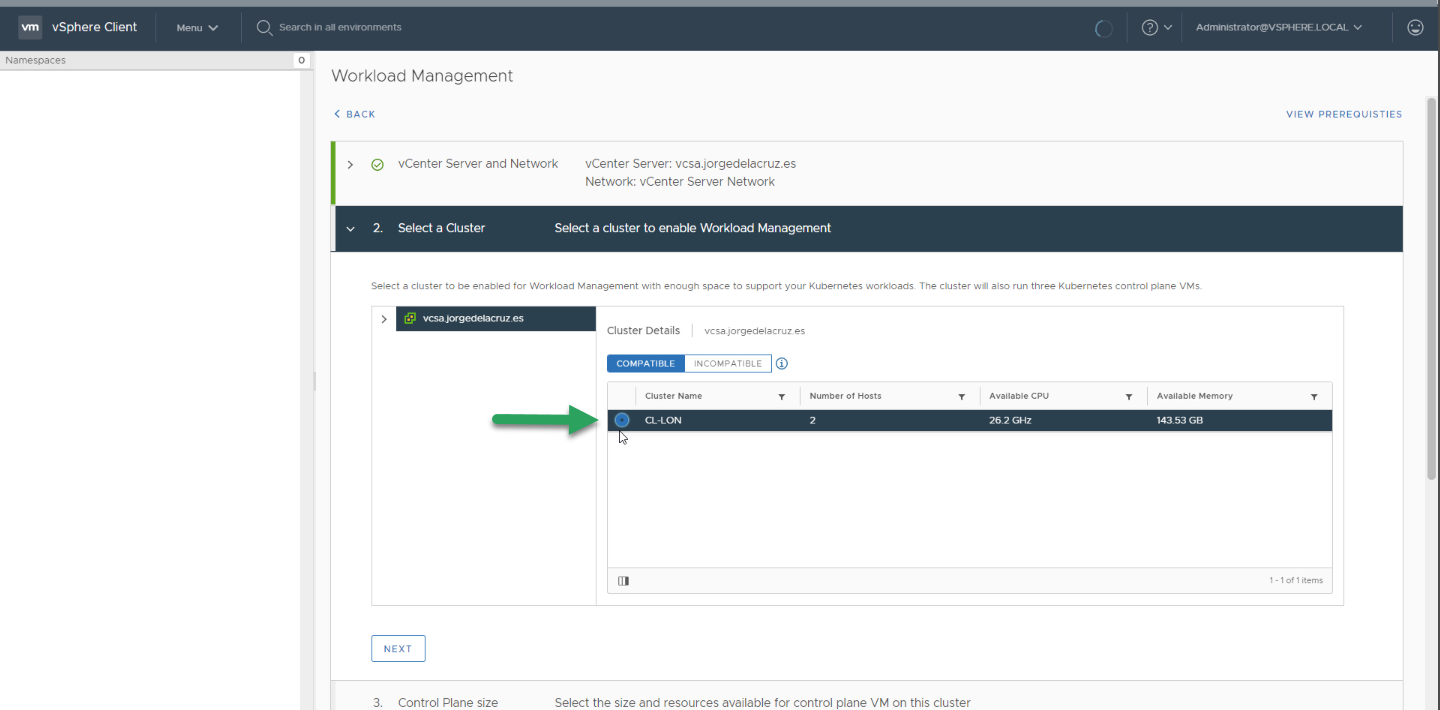Click the vCenter icon beside vcsa.jorgedelacruz.es
Screen dimensions: 1440x710
(410, 319)
